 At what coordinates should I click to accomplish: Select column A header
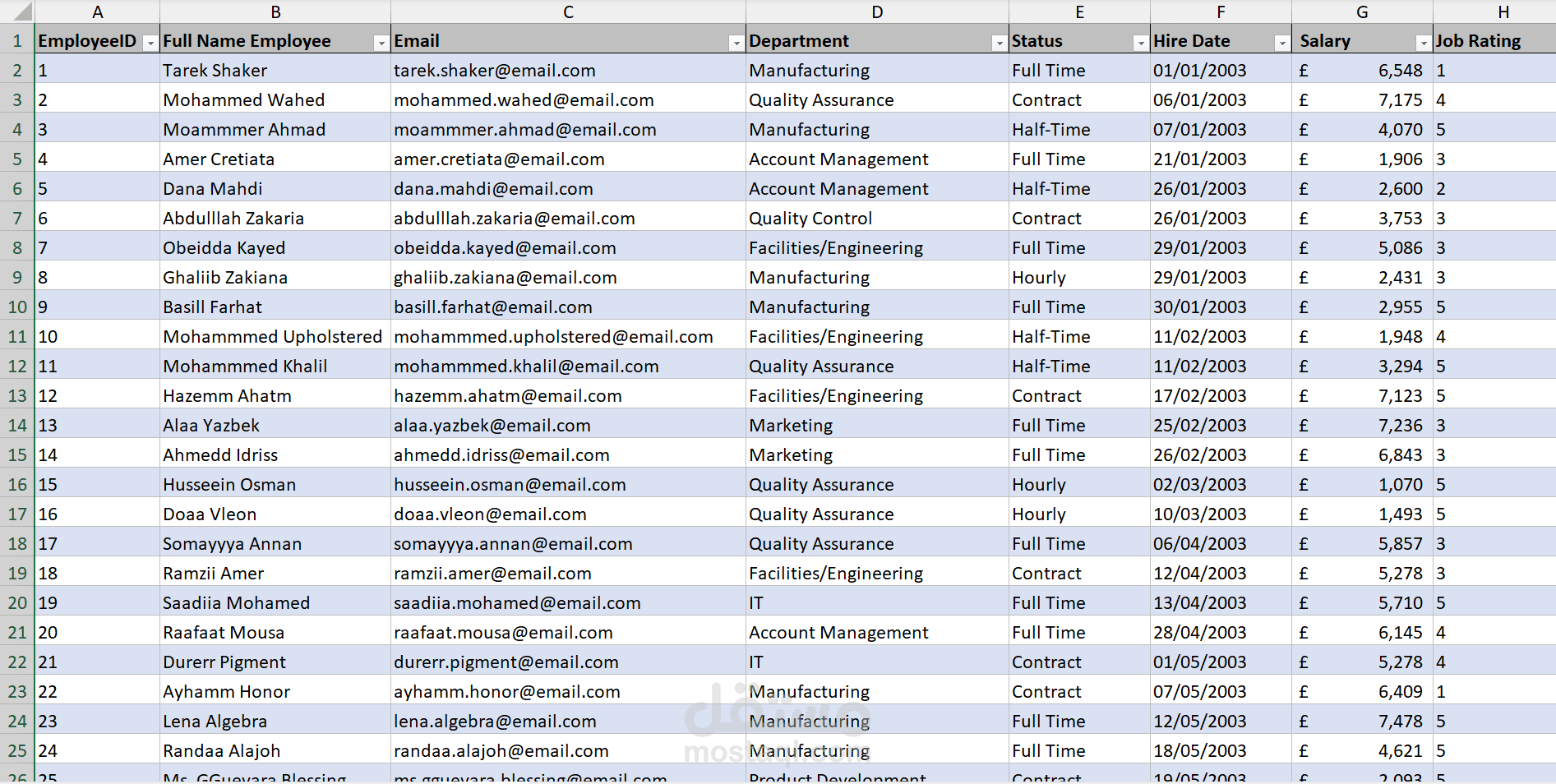pyautogui.click(x=97, y=12)
